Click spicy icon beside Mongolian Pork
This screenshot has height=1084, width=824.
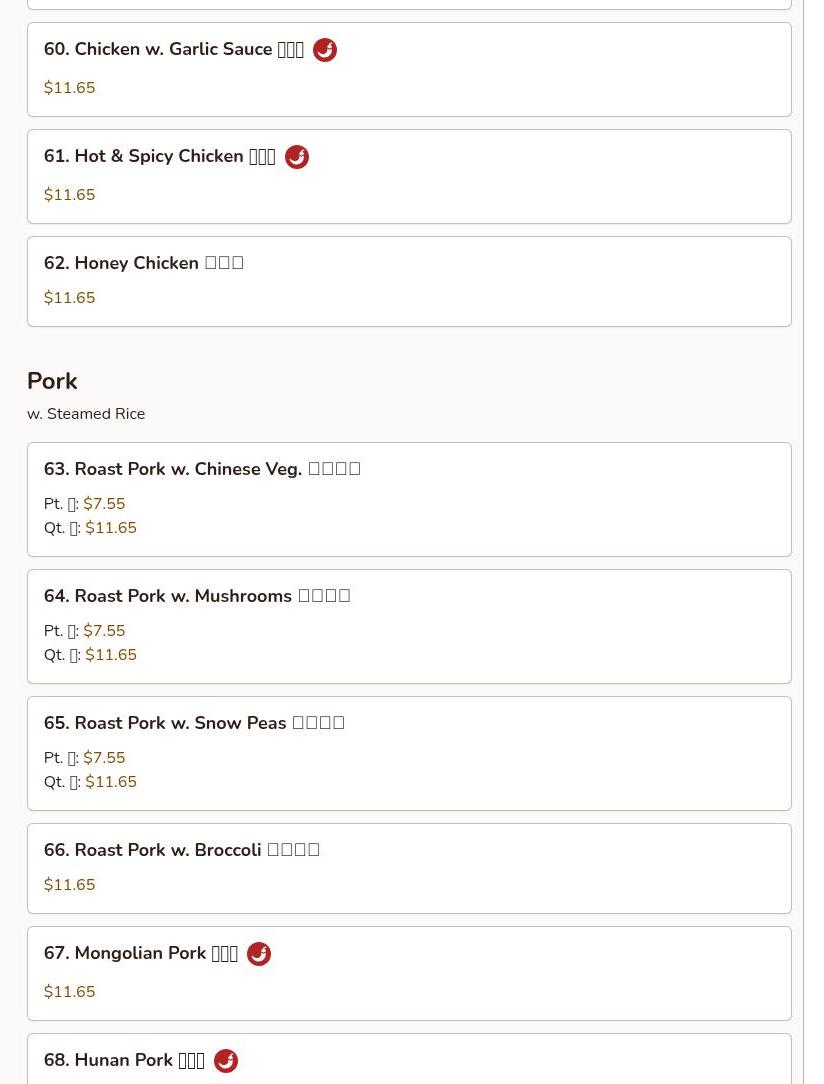click(x=259, y=954)
